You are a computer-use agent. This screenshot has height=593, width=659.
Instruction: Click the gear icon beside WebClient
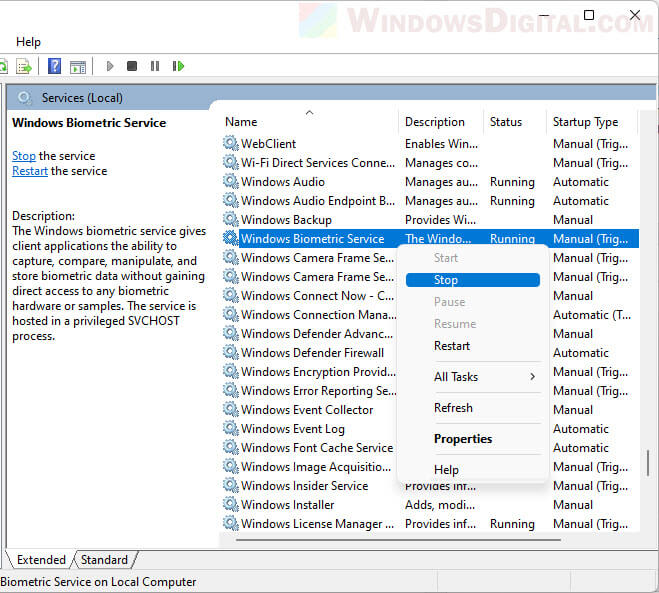(x=230, y=143)
